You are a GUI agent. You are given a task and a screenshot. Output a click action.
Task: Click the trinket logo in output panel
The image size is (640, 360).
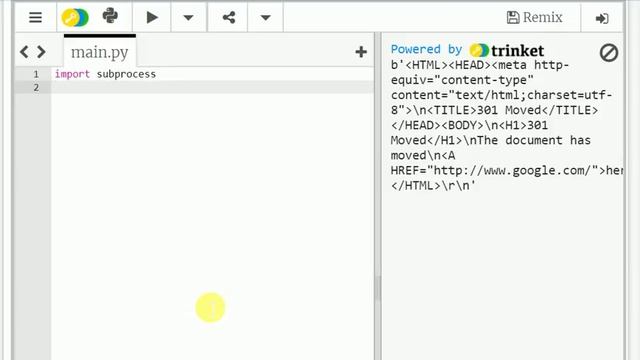pyautogui.click(x=507, y=51)
